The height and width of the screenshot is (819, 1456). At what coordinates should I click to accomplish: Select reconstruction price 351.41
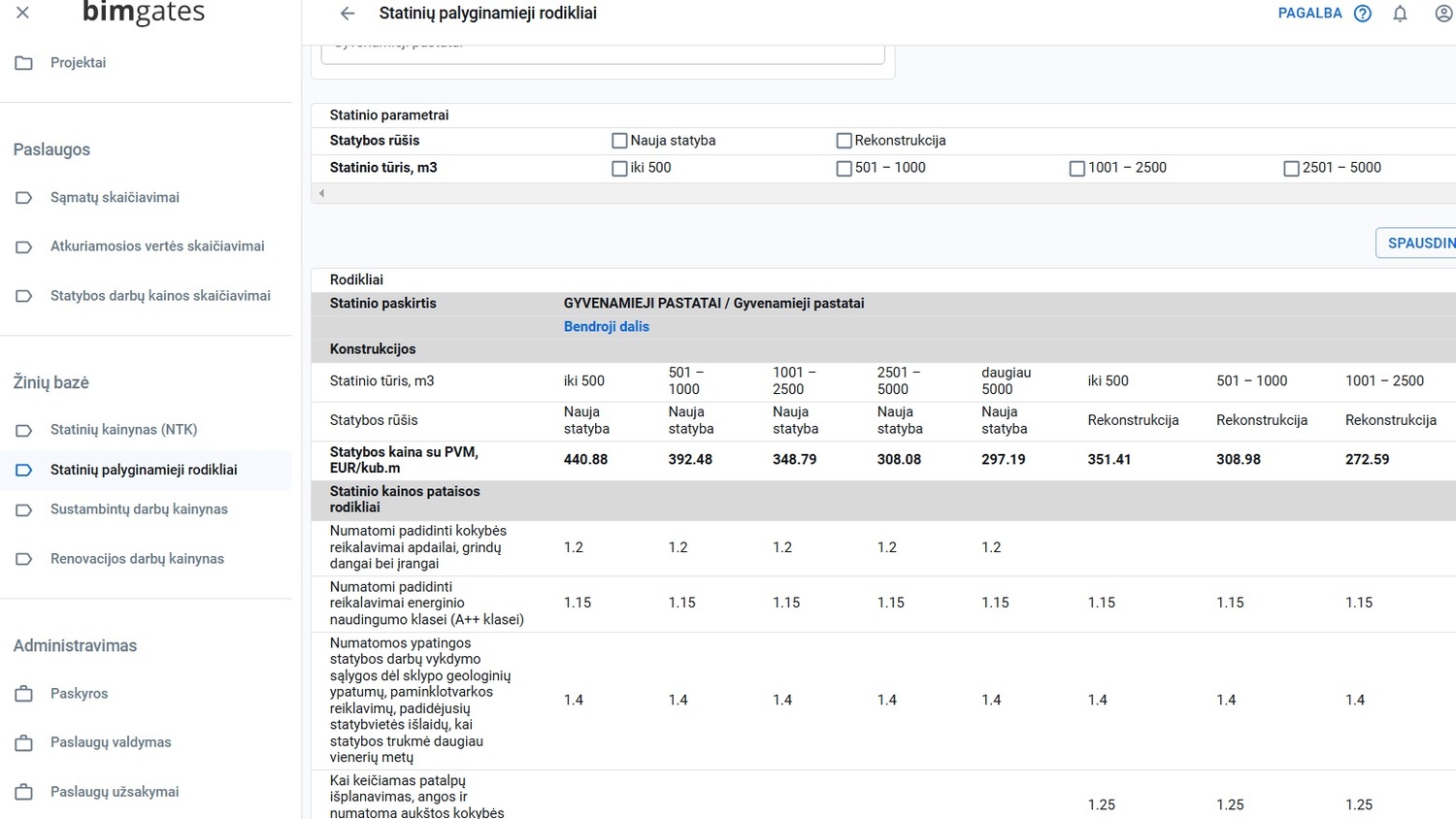[x=1109, y=460]
